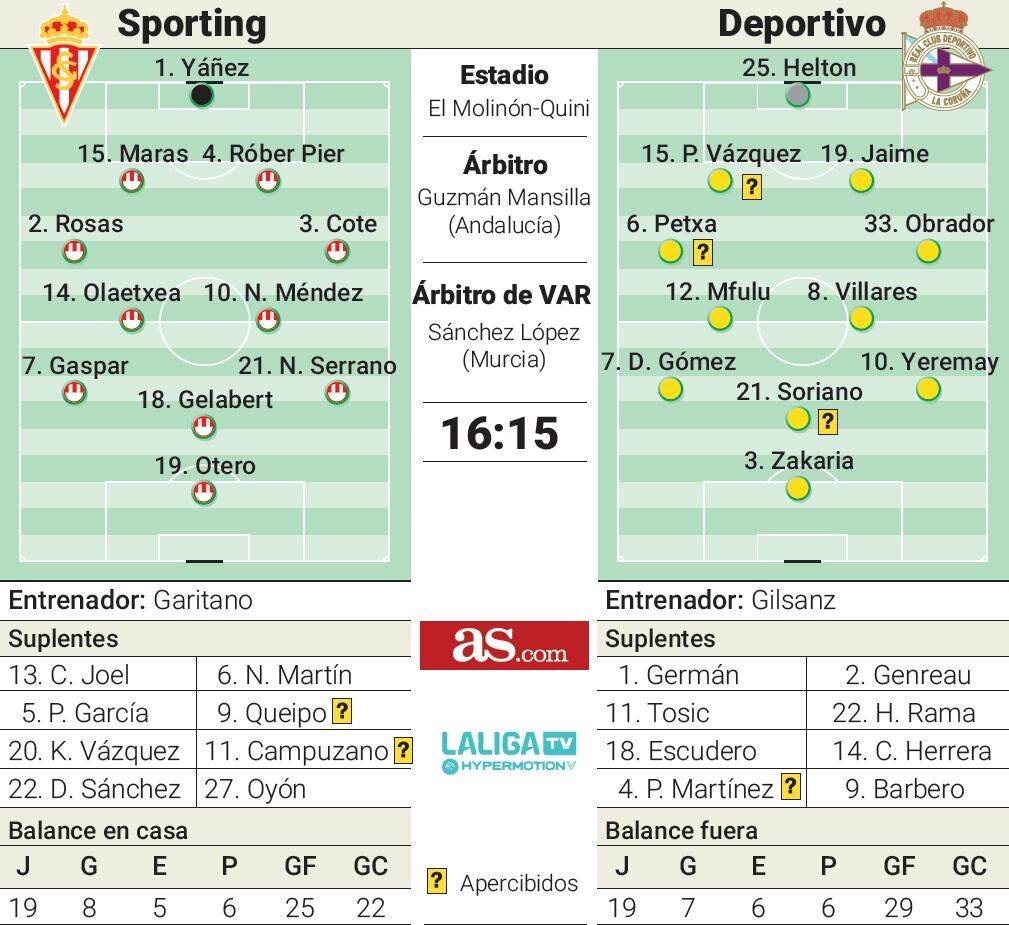This screenshot has height=925, width=1009.
Task: Click the Sporting club crest
Action: [64, 65]
